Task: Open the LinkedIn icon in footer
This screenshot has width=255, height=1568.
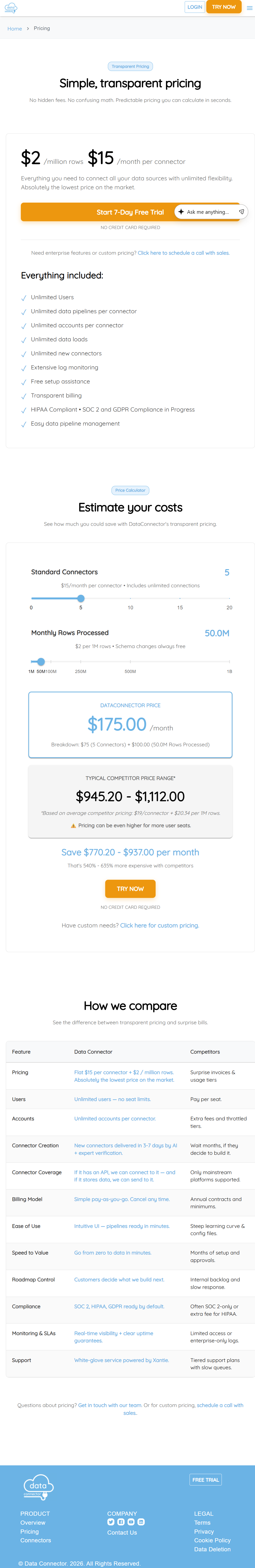Action: click(x=141, y=1522)
